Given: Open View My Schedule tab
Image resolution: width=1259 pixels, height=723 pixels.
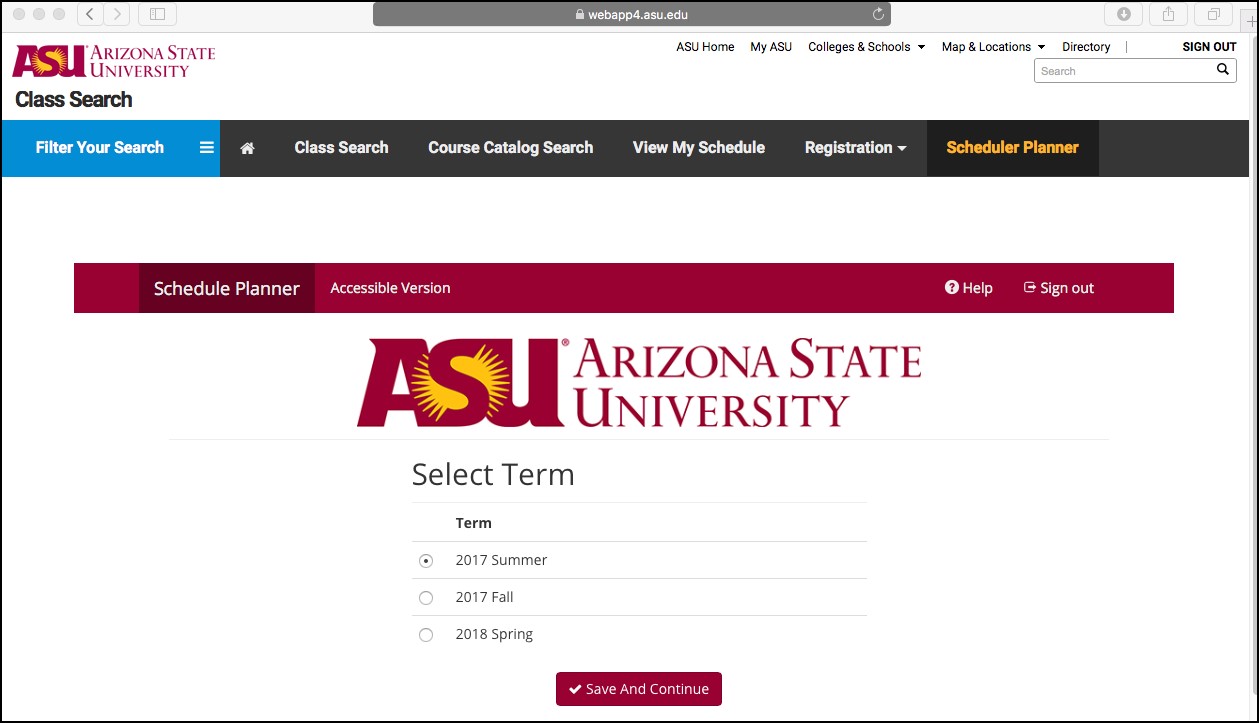Looking at the screenshot, I should [x=698, y=148].
